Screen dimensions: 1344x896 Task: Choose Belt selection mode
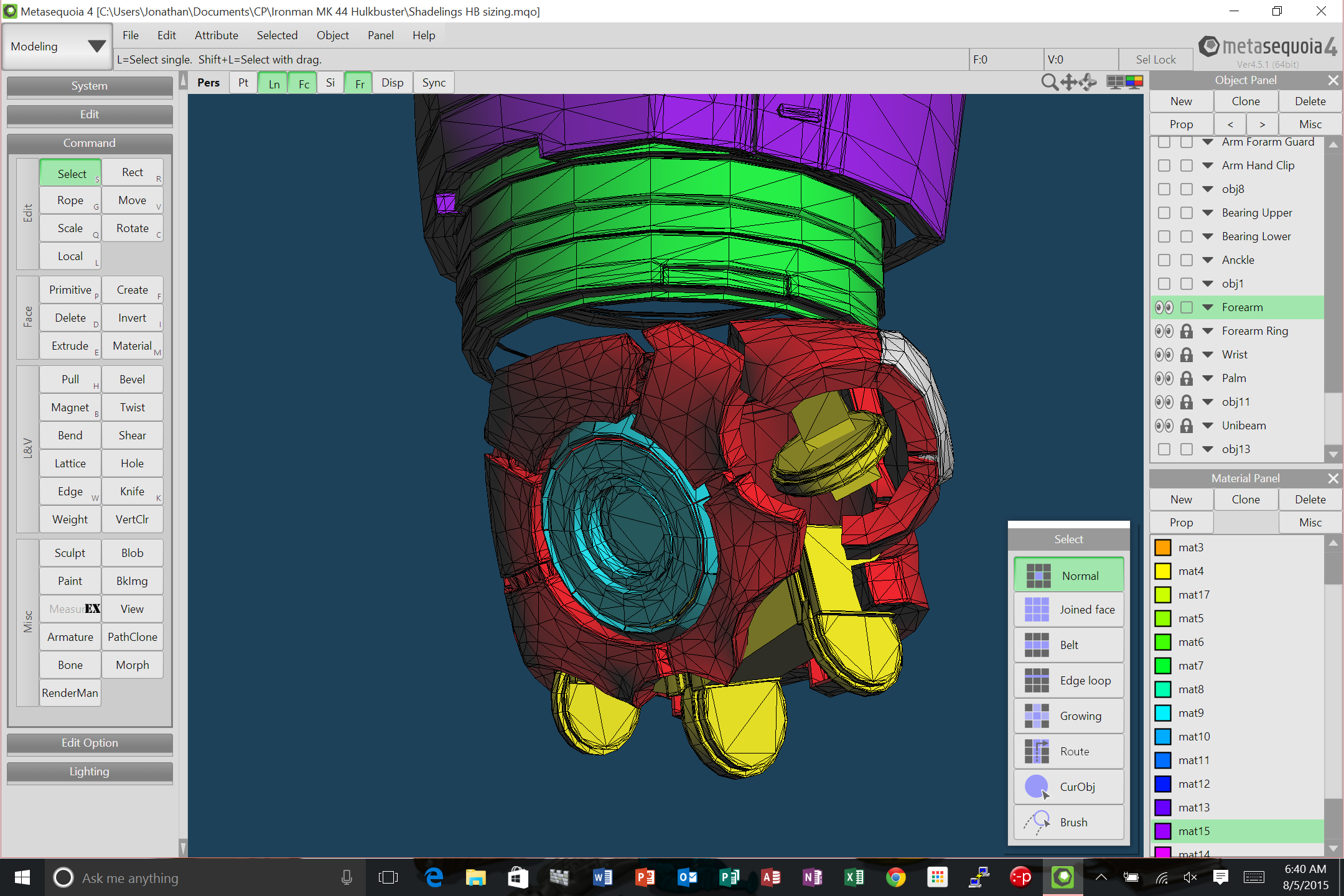[1068, 645]
